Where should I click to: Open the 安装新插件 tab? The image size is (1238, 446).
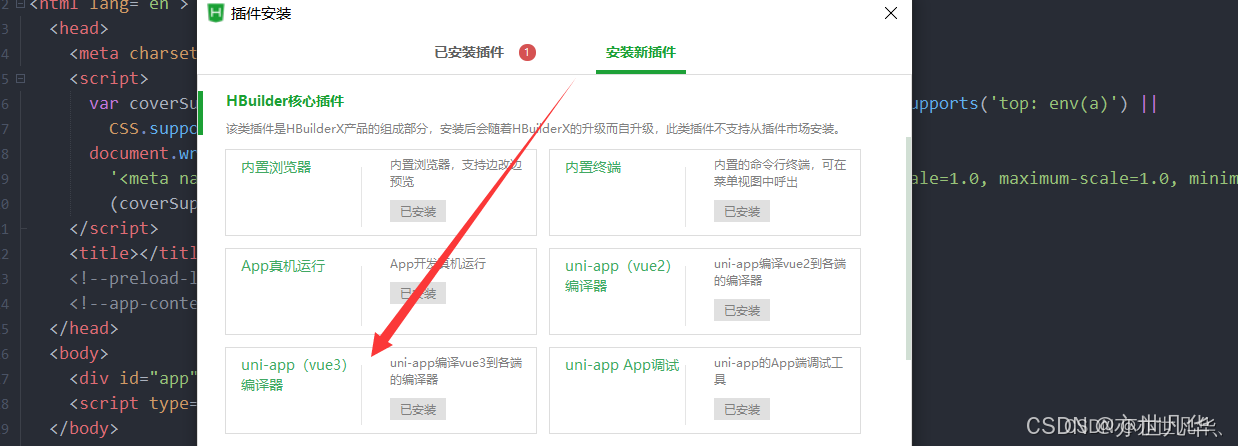tap(641, 52)
